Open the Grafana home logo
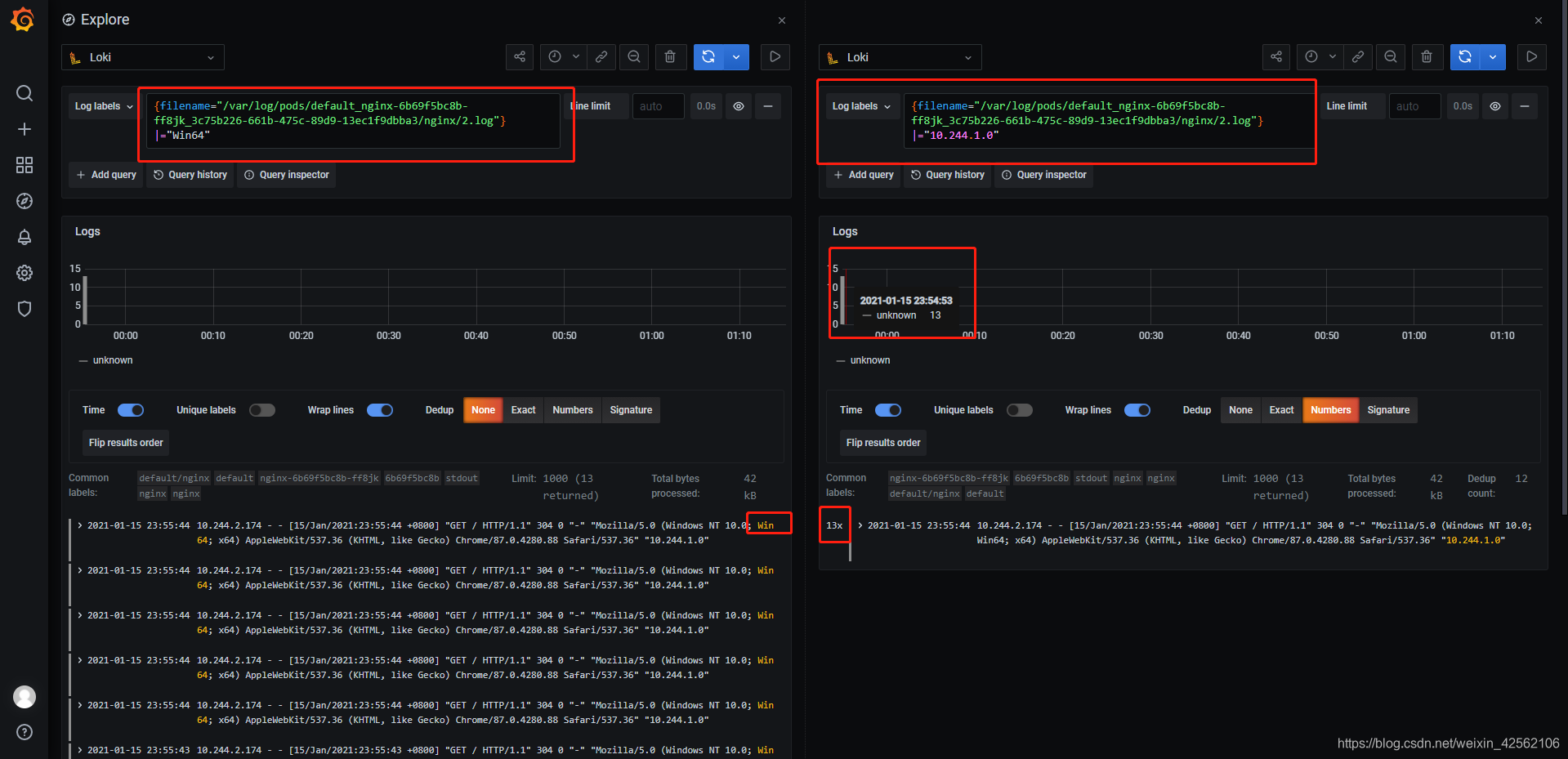Screen dimensions: 1568x759 (x=23, y=19)
